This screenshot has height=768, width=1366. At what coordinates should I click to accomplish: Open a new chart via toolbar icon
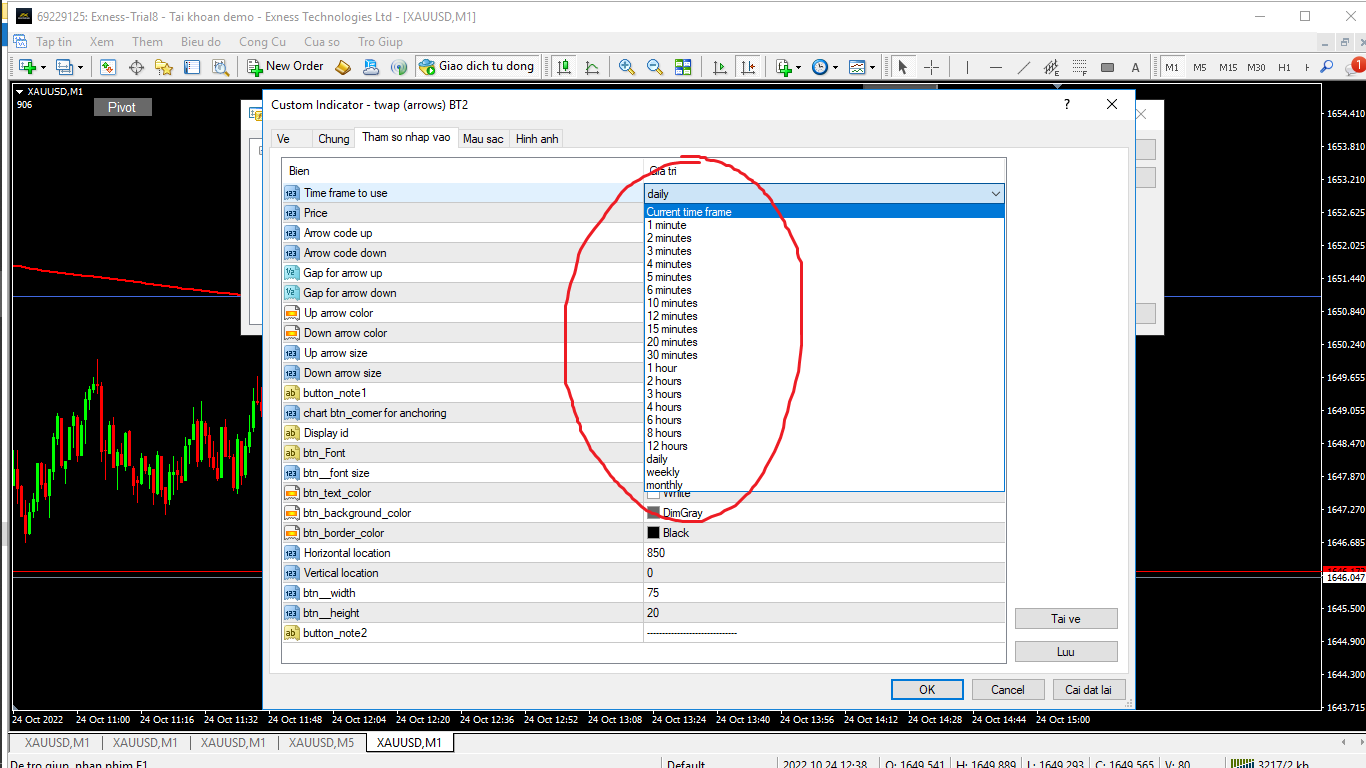[x=27, y=67]
